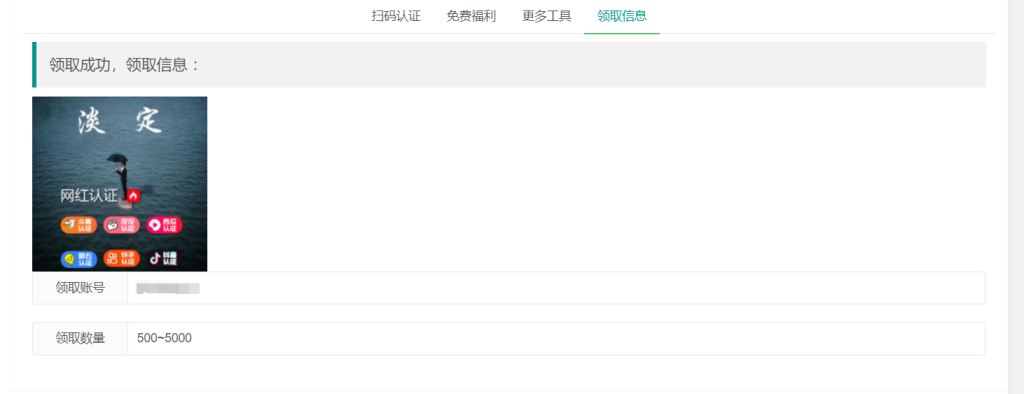Click the red flame icon beside 网红认证
Screen dimensions: 1024x394
[134, 195]
